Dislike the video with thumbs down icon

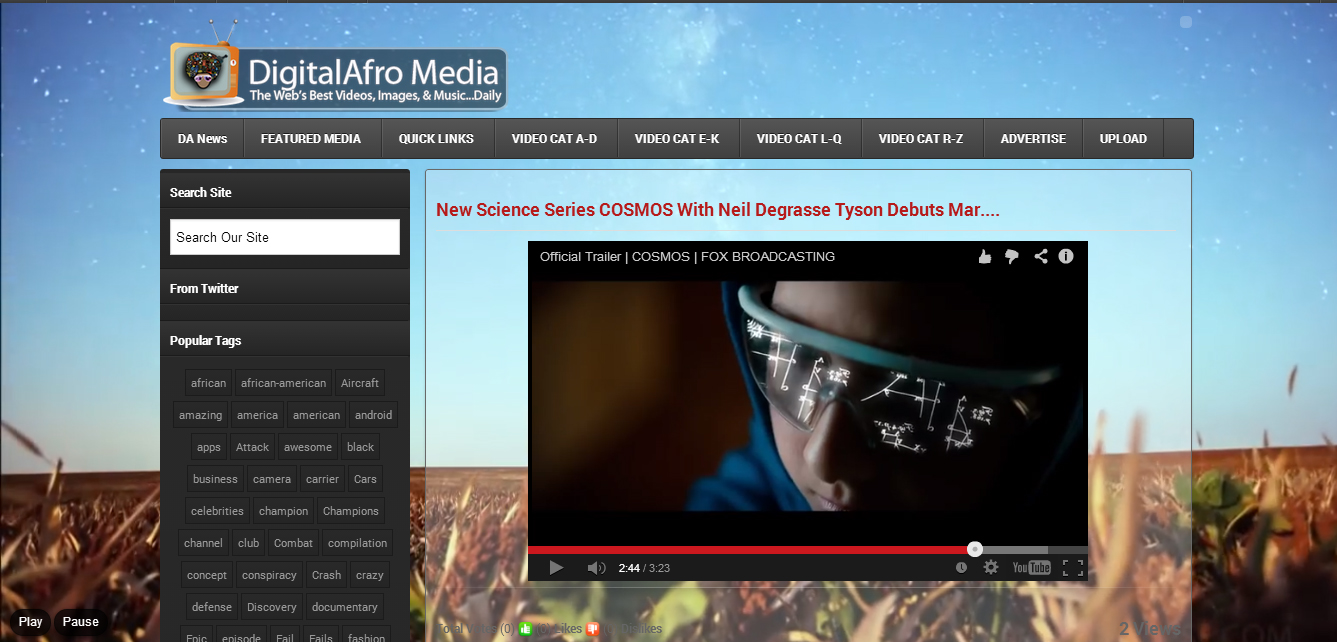click(x=1012, y=256)
